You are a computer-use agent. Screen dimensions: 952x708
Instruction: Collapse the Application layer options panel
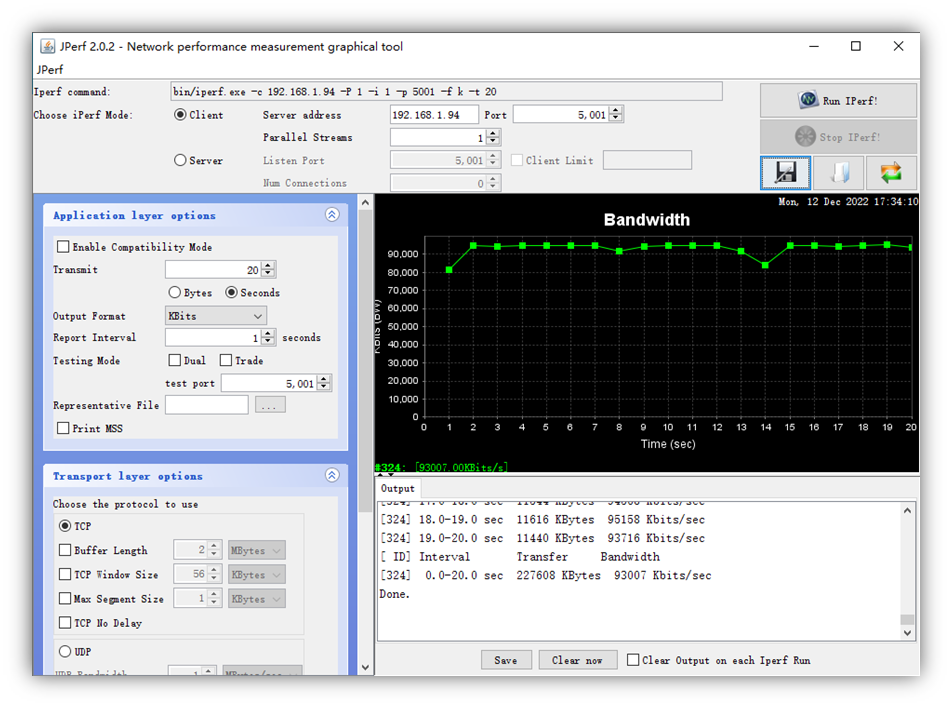click(x=332, y=215)
